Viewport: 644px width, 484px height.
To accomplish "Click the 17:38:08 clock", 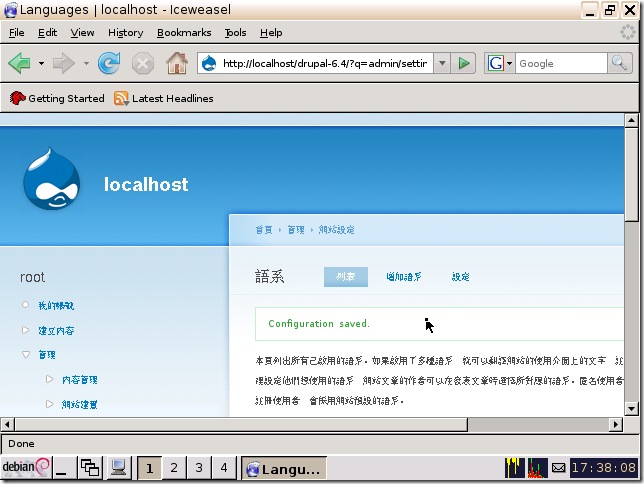I will tap(604, 468).
